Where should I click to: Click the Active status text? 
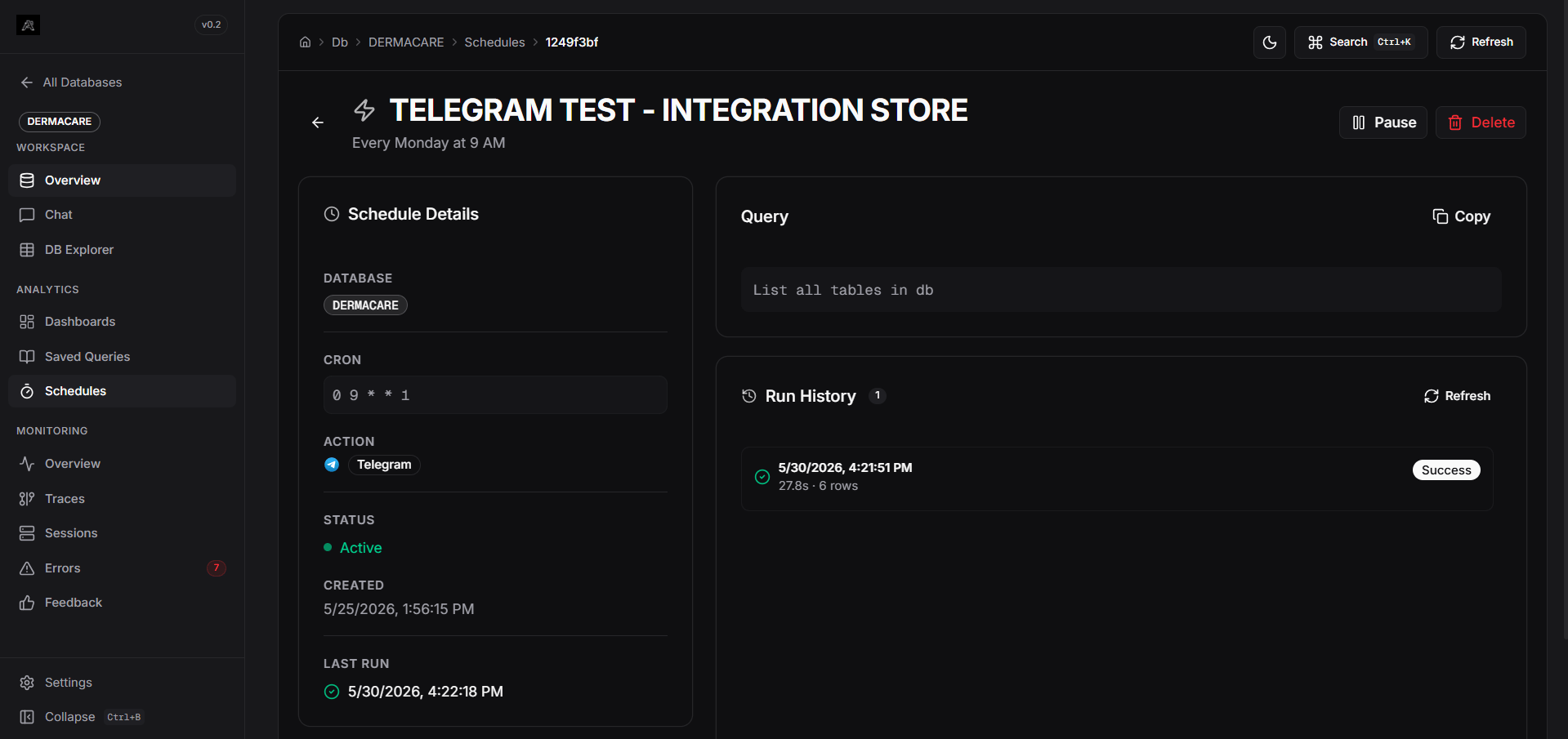pyautogui.click(x=361, y=548)
